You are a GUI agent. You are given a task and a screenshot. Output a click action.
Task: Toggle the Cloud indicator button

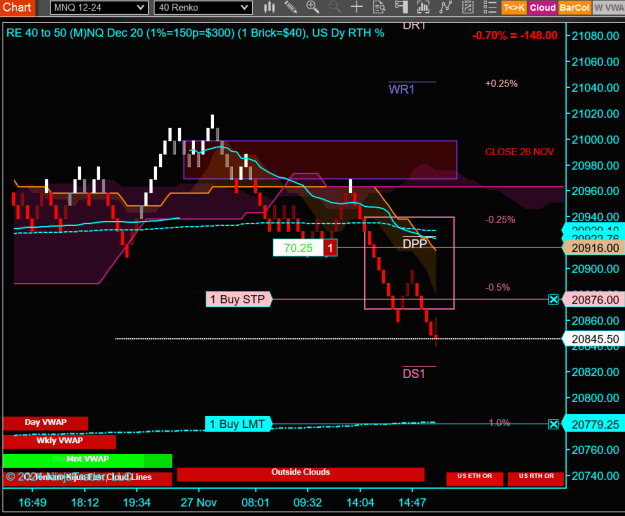542,8
